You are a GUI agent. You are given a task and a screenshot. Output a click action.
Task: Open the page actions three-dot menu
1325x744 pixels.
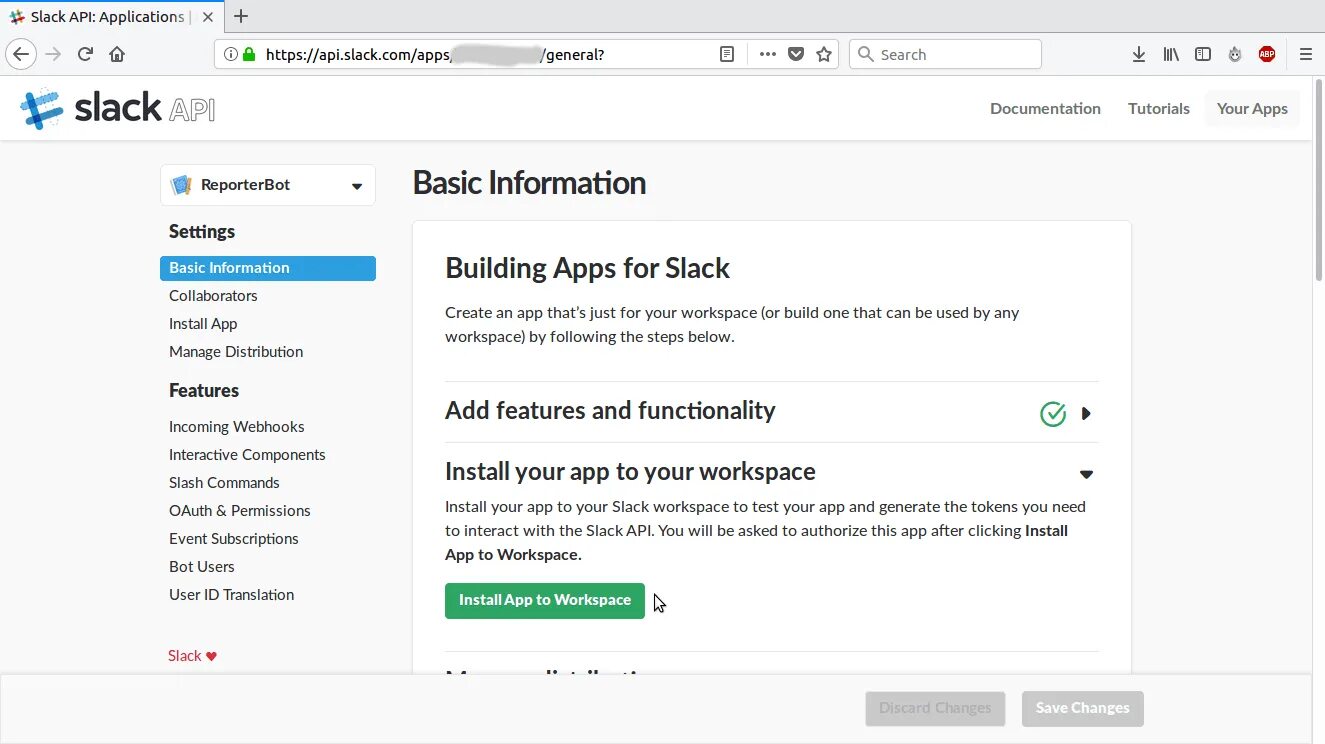point(767,54)
